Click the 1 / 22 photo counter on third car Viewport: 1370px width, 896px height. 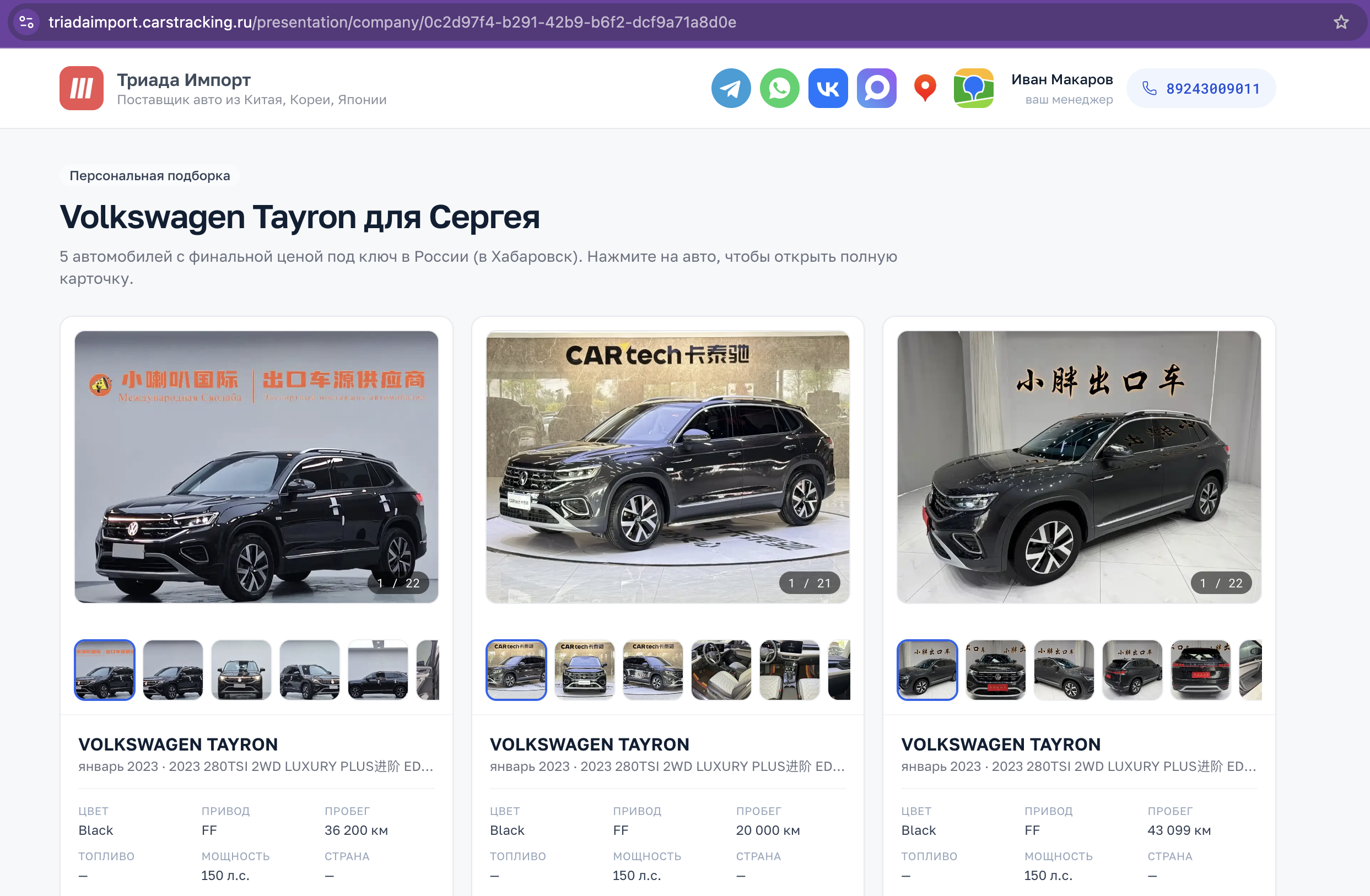(x=1221, y=583)
